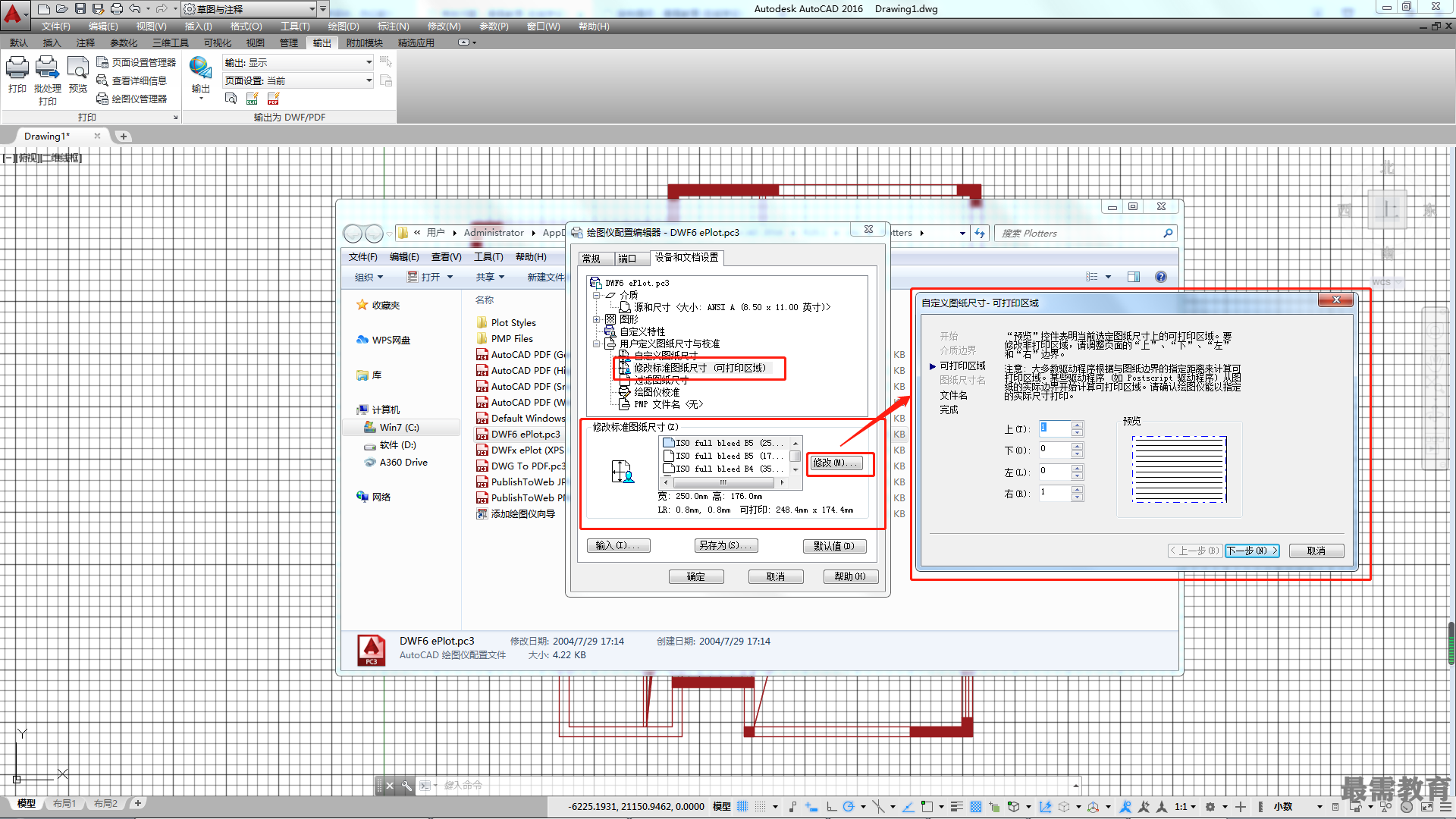
Task: Toggle polar tracking in status bar
Action: 849,807
